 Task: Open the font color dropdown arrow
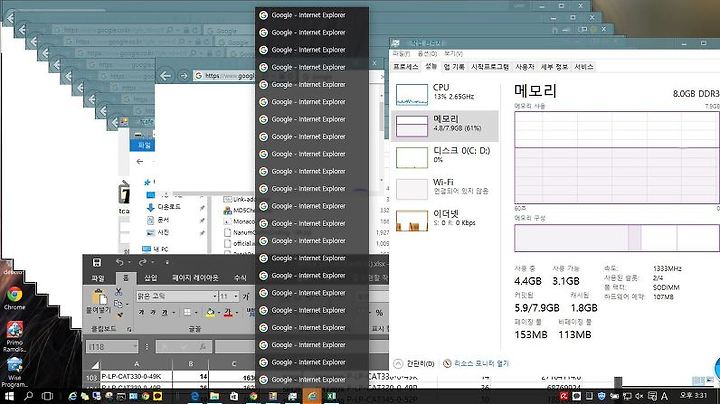[236, 313]
